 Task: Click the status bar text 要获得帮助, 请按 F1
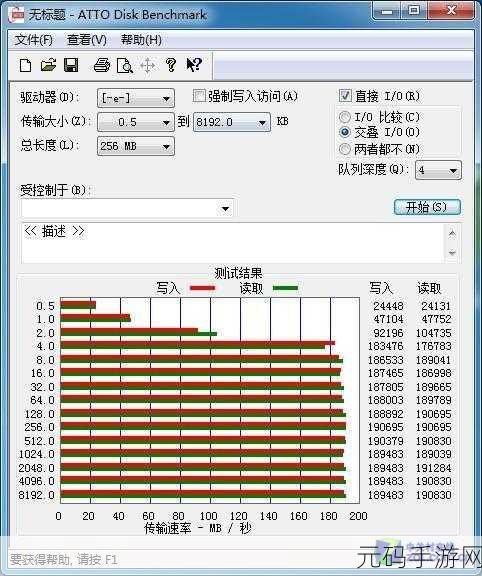(64, 559)
